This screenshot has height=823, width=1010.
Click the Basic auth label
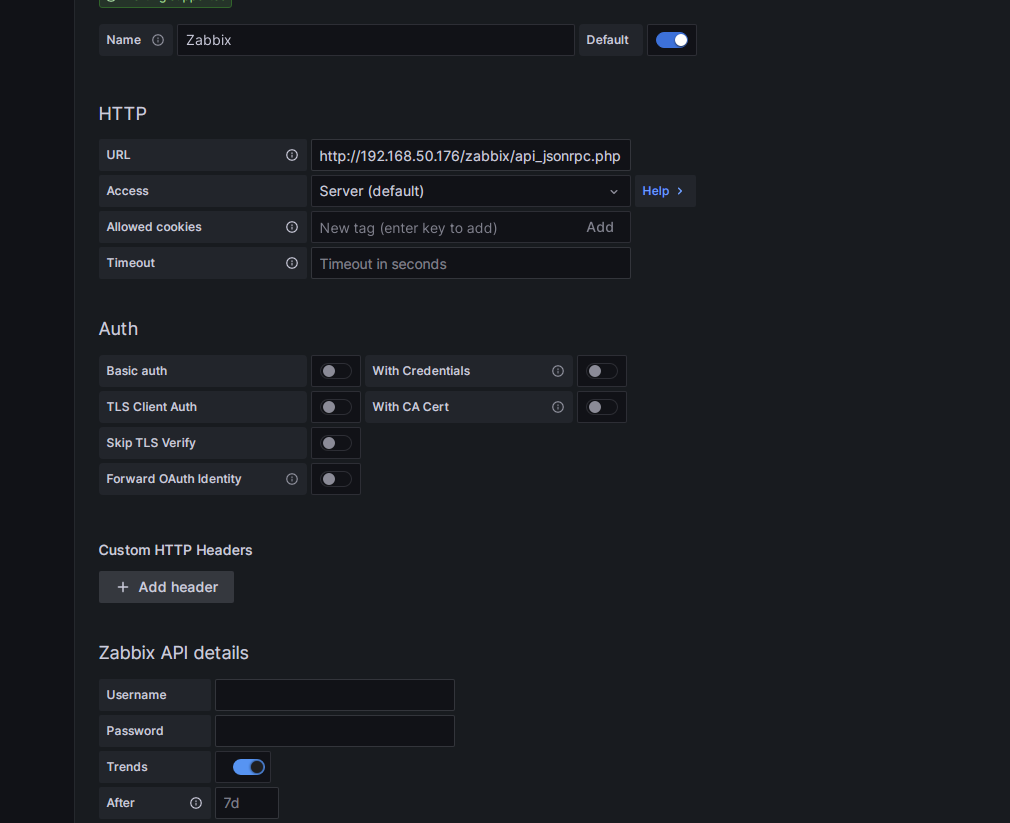click(x=137, y=371)
